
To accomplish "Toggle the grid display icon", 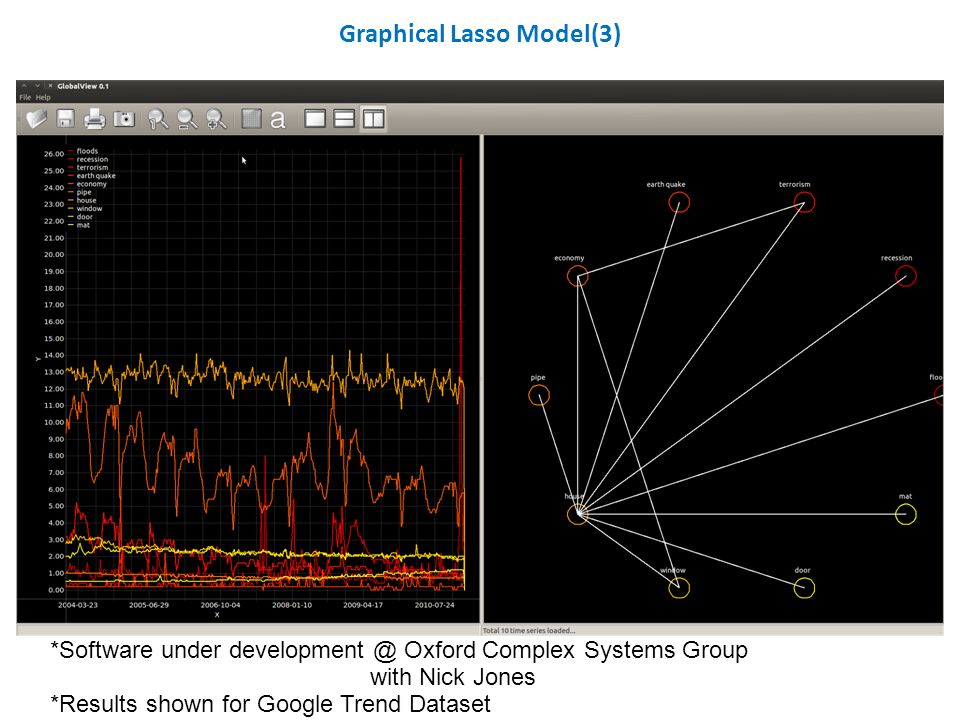I will pyautogui.click(x=251, y=118).
